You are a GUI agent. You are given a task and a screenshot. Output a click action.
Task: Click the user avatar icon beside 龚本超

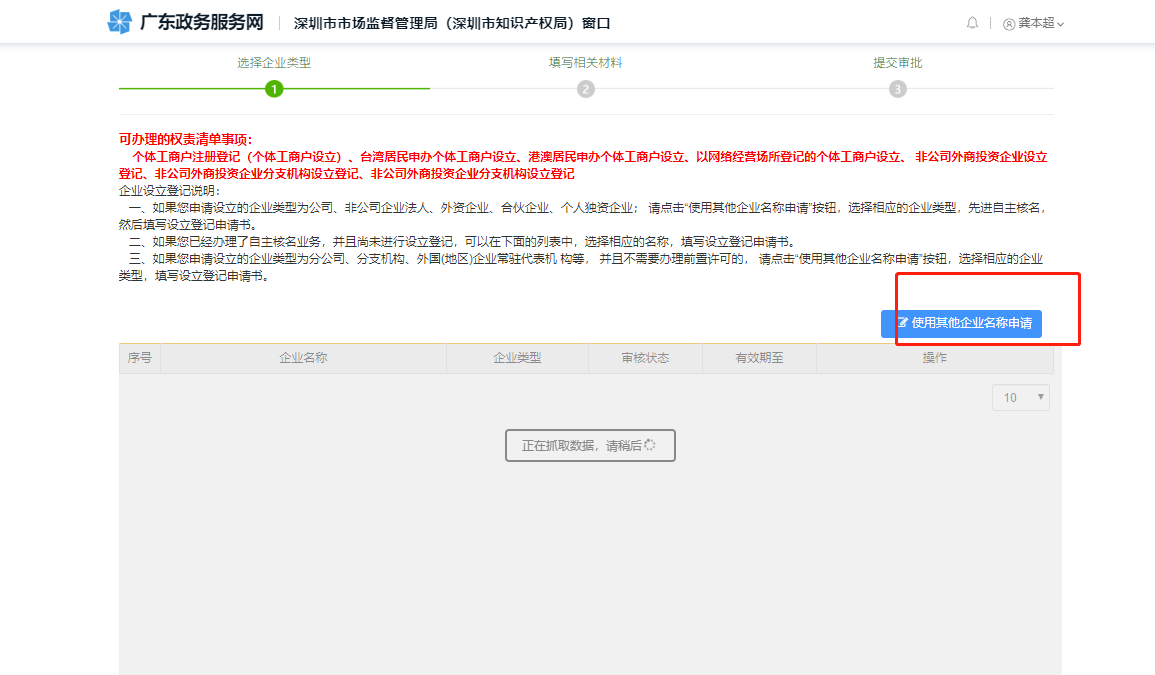point(1009,24)
